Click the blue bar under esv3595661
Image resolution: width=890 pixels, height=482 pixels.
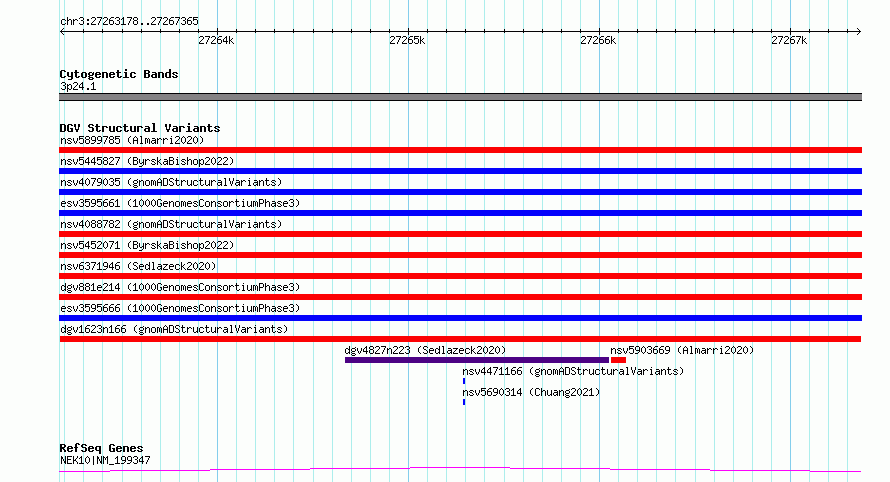tap(460, 213)
